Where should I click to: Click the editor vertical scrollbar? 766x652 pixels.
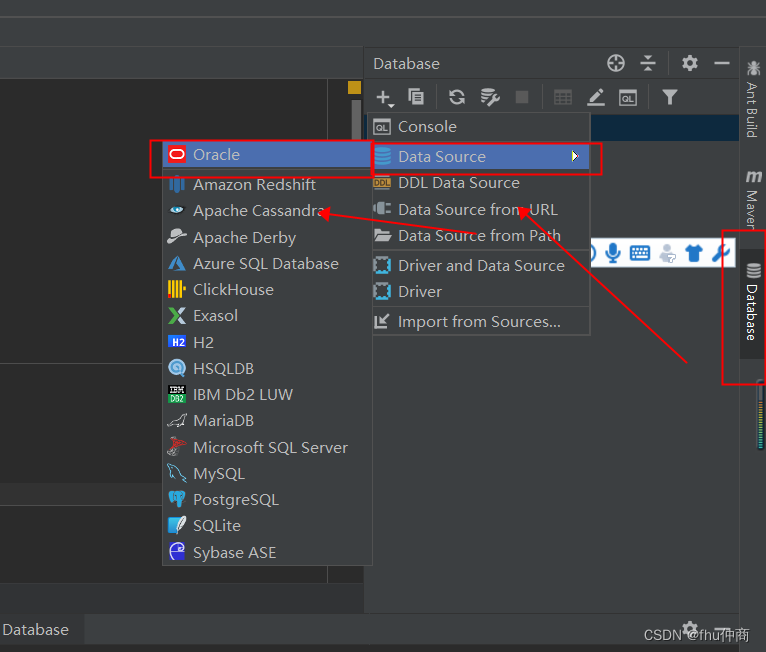tap(356, 120)
